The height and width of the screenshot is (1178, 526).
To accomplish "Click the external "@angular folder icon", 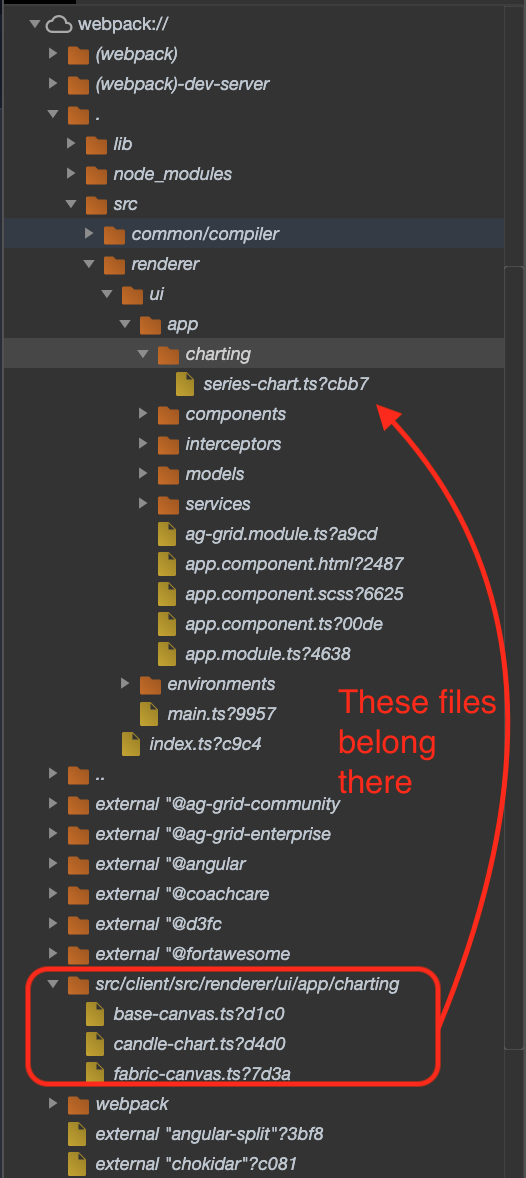I will (x=78, y=865).
